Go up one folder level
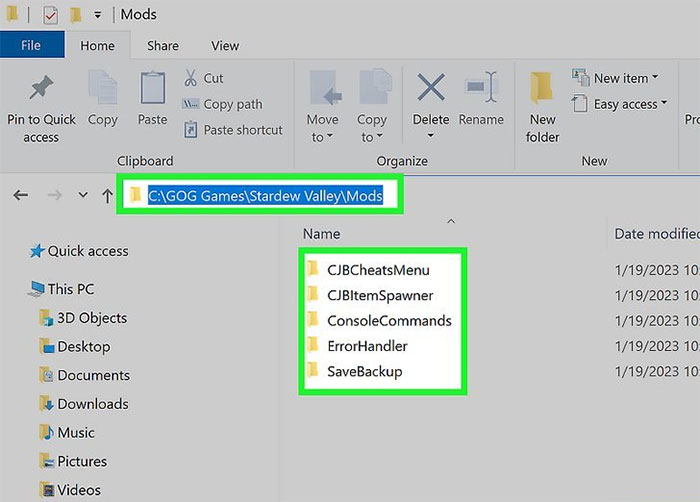The height and width of the screenshot is (502, 700). [107, 196]
